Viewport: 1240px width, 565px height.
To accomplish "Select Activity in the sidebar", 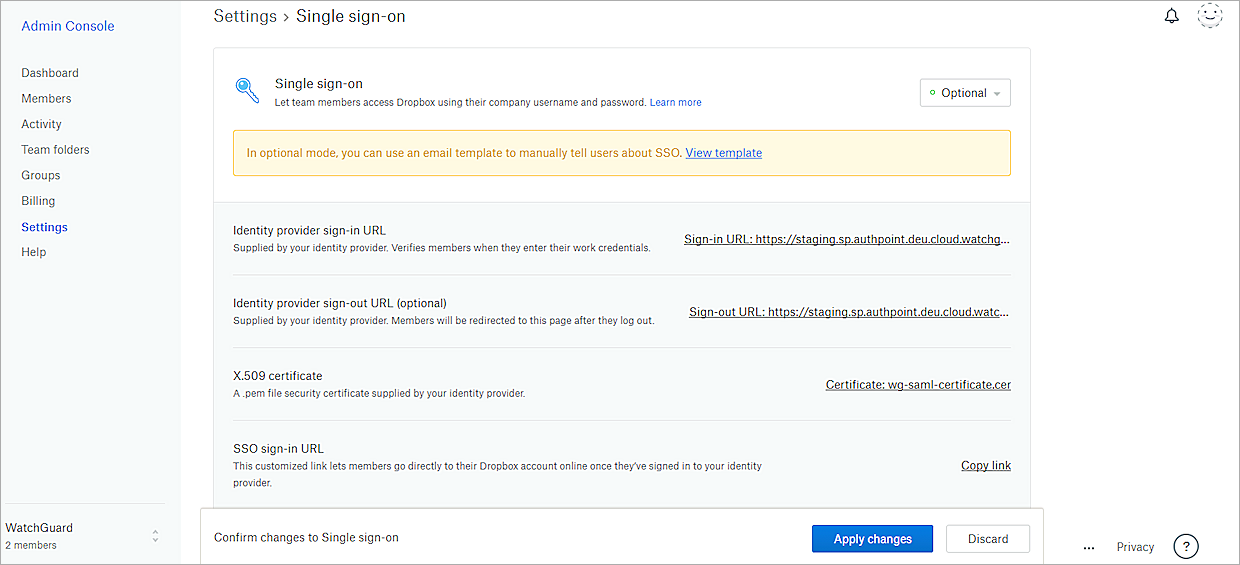I will tap(41, 124).
